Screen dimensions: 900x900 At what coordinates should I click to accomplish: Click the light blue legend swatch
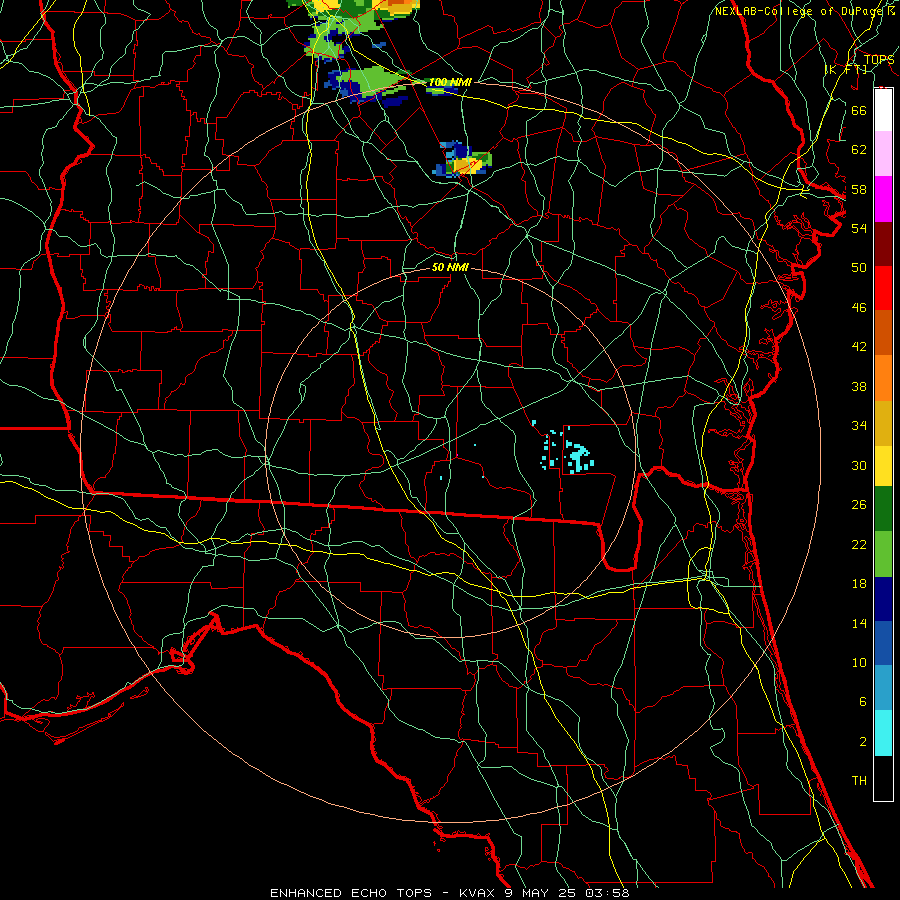(x=883, y=688)
